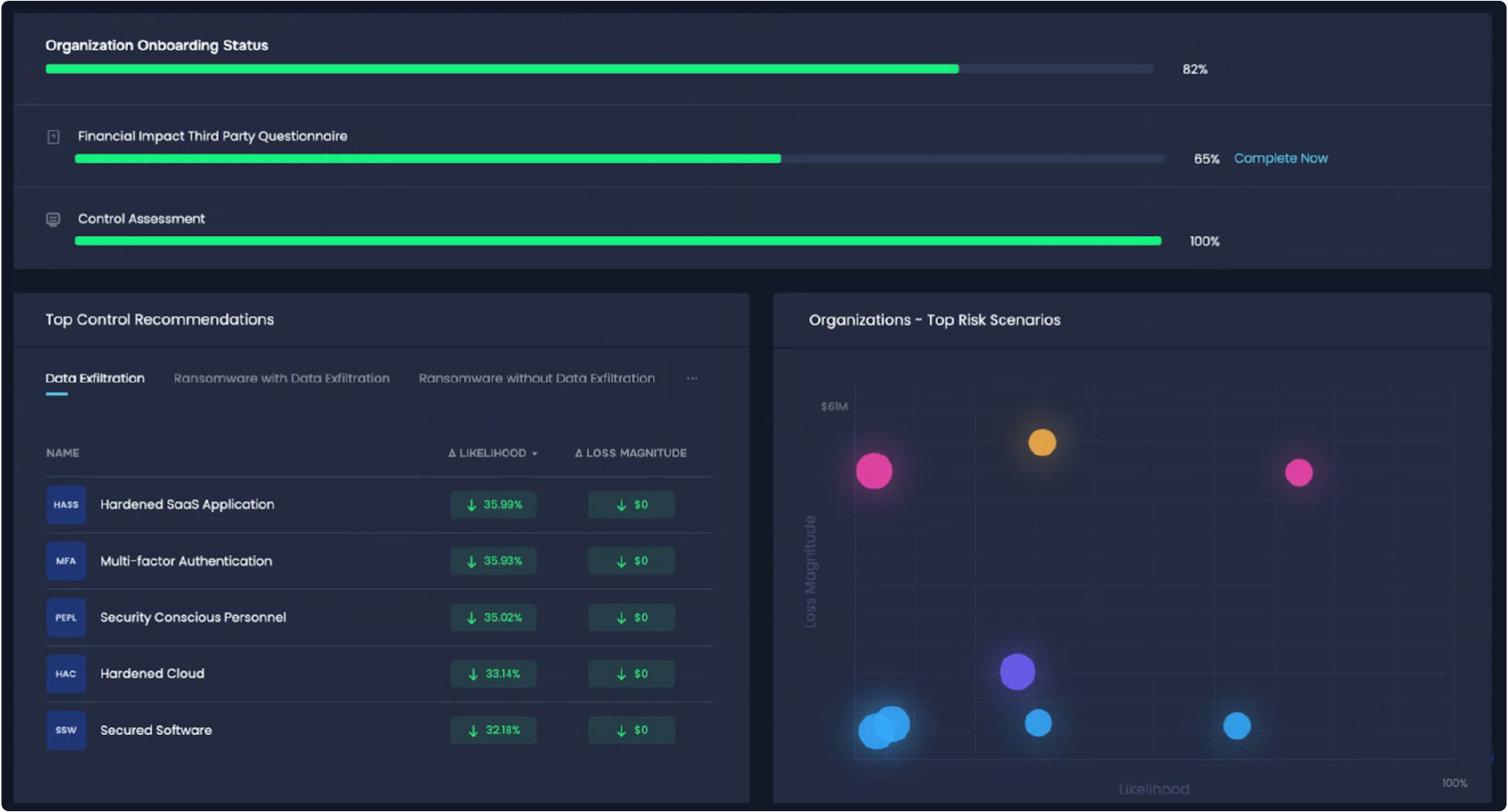Switch to Ransomware with Data Exfiltration tab
This screenshot has width=1508, height=812.
[281, 379]
